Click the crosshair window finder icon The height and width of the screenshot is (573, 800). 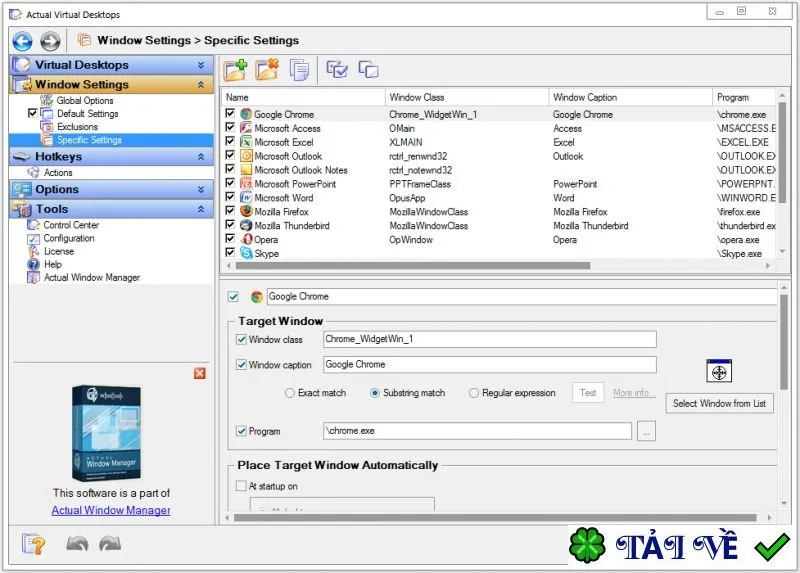point(719,371)
